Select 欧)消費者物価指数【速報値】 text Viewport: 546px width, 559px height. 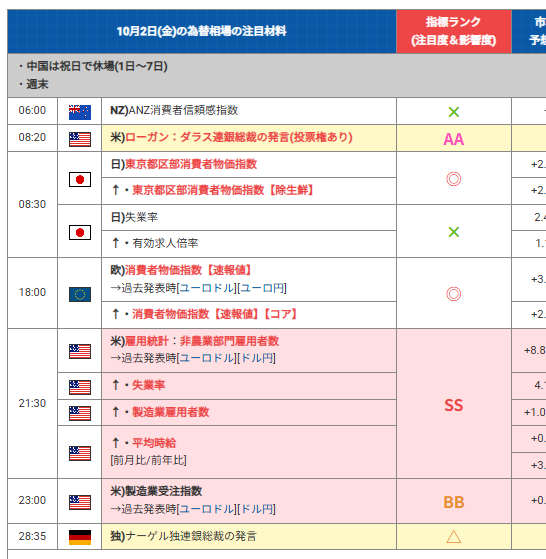click(181, 270)
